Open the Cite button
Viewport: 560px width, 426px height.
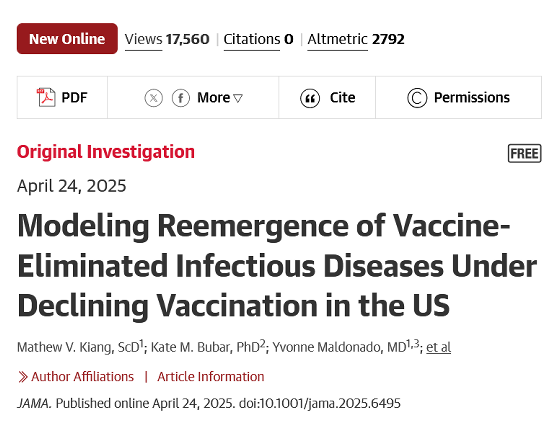(327, 97)
